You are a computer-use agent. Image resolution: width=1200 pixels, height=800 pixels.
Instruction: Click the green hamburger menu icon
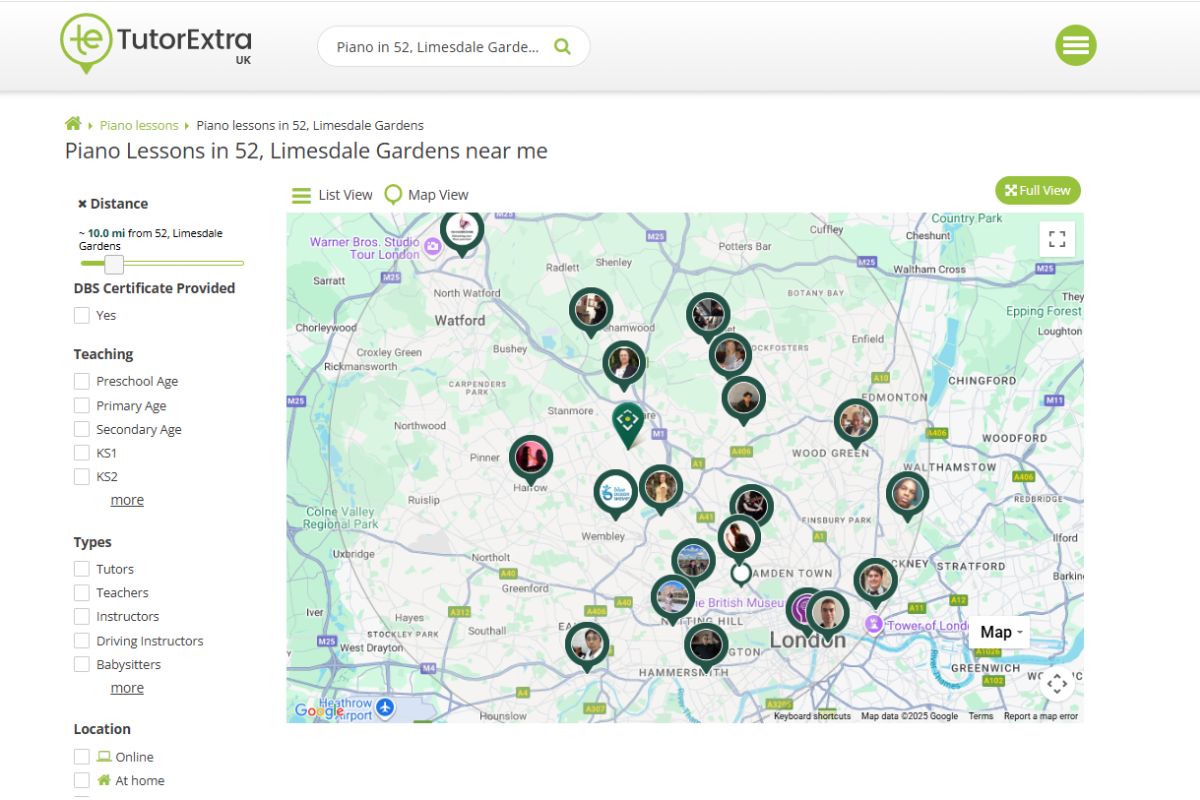point(1076,45)
